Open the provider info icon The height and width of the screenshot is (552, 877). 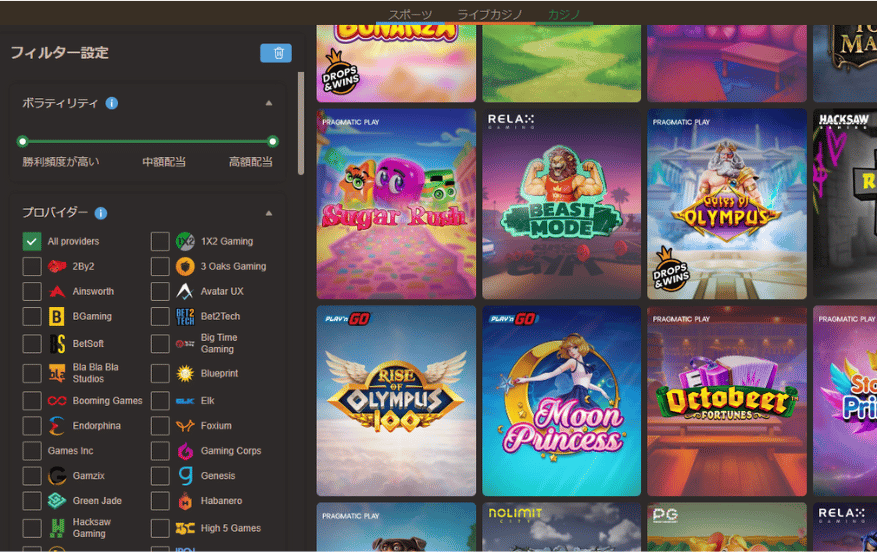coord(101,213)
